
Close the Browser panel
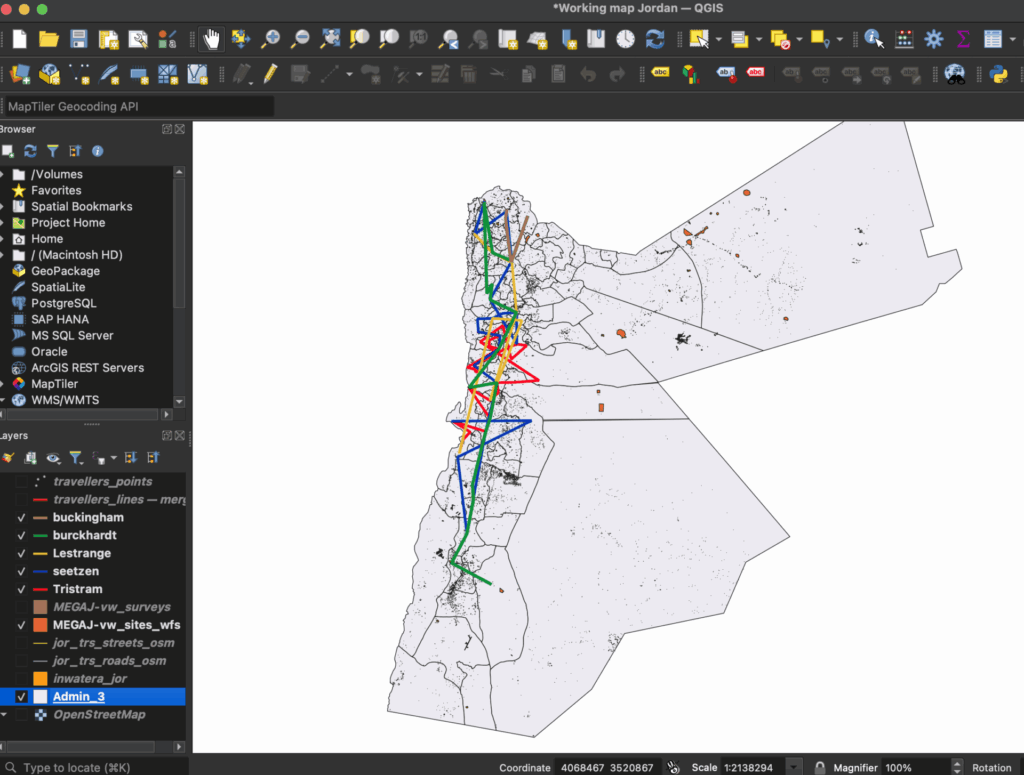tap(180, 129)
